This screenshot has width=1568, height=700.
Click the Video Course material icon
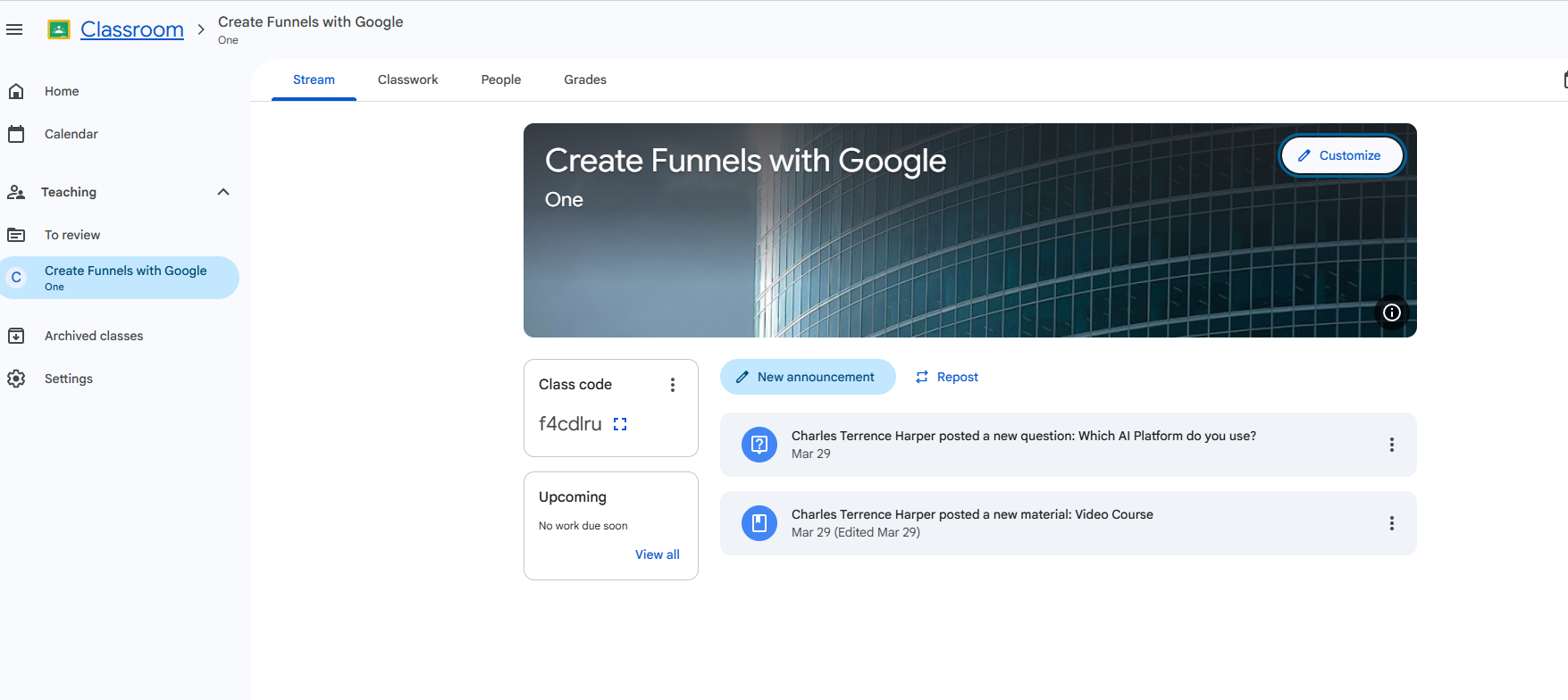point(759,523)
